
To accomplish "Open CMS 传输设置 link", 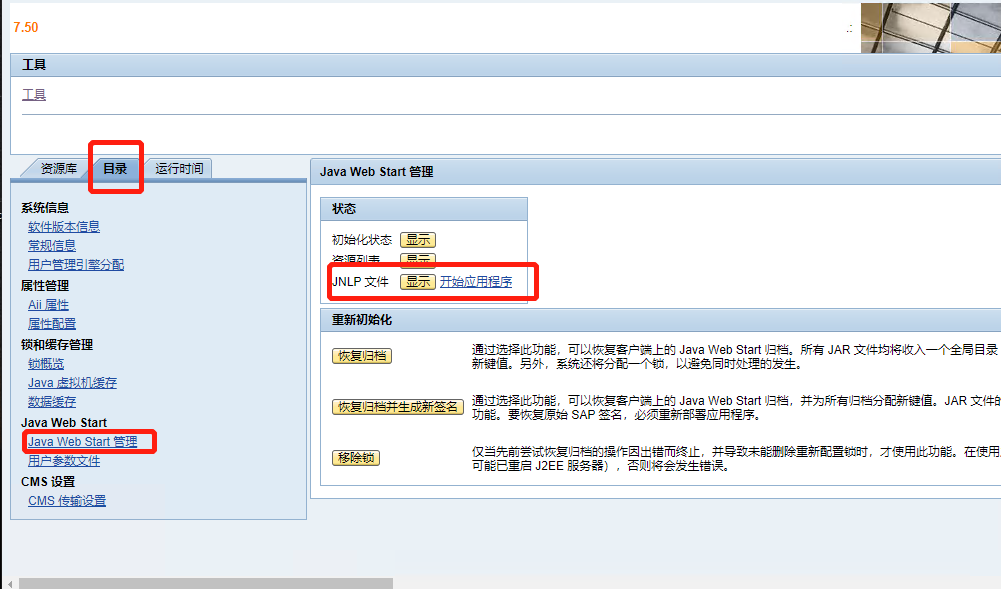I will [x=67, y=501].
